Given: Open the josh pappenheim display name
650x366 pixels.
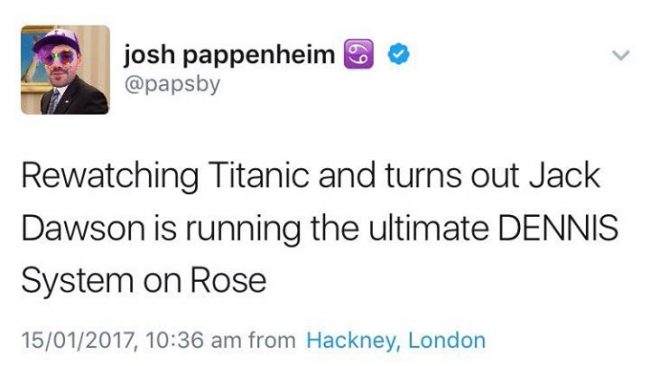Looking at the screenshot, I should click(229, 55).
